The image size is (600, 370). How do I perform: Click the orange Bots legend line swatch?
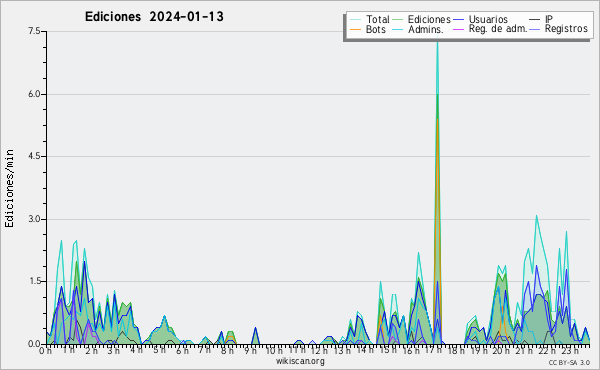point(355,29)
